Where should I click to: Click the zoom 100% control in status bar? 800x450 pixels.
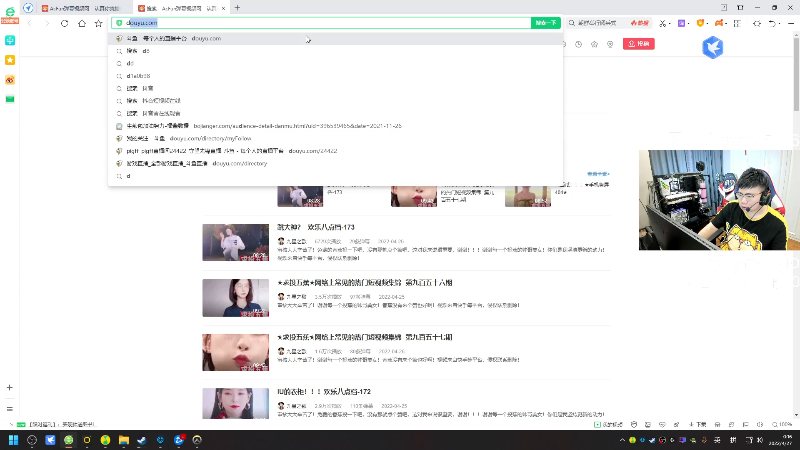[782, 424]
